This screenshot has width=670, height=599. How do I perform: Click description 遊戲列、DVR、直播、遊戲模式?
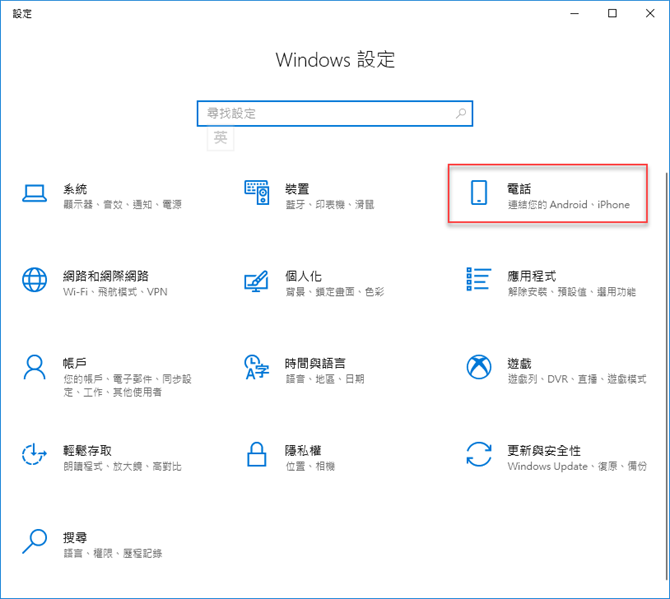[x=577, y=379]
